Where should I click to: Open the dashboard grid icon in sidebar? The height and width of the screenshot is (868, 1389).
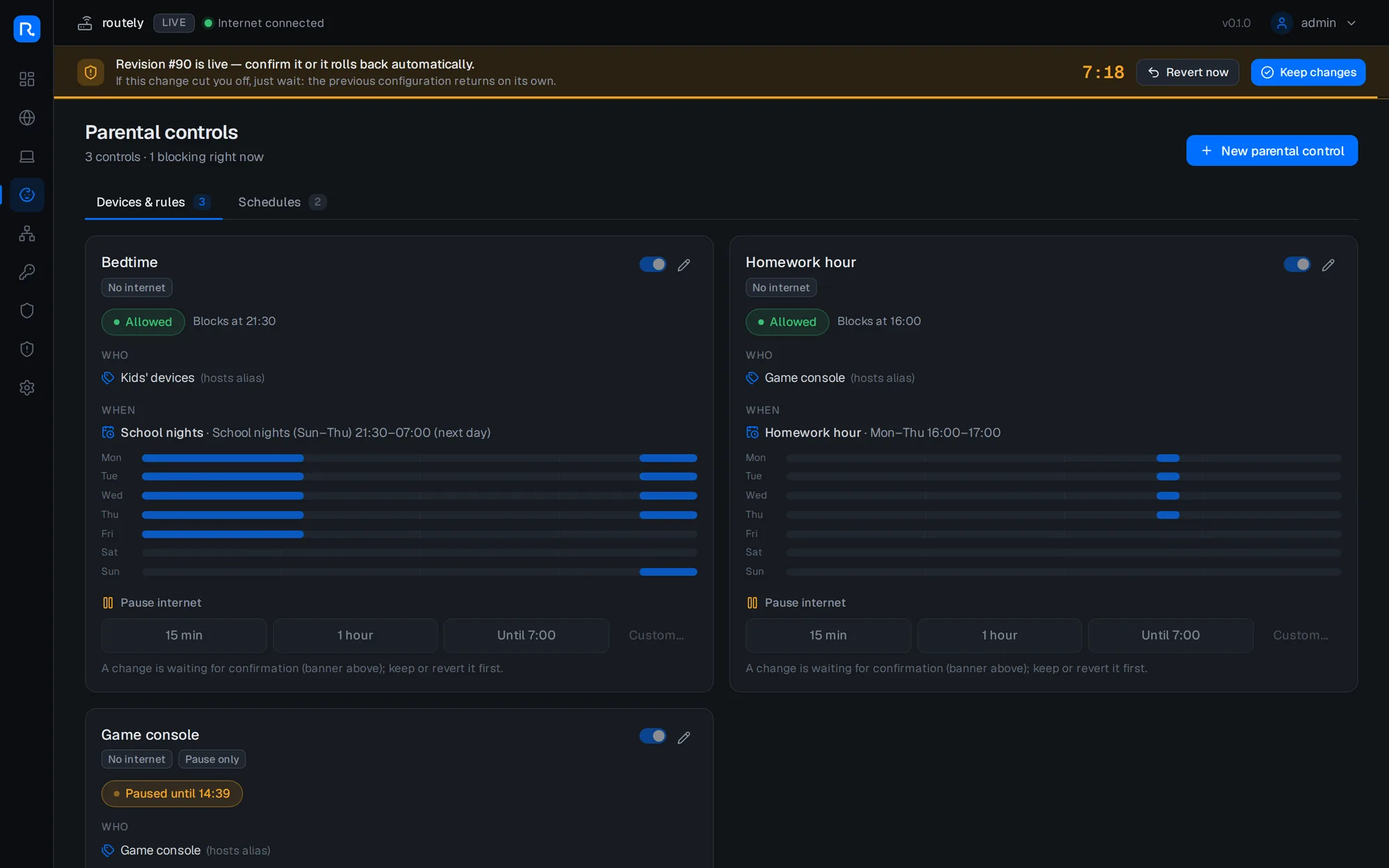coord(27,79)
